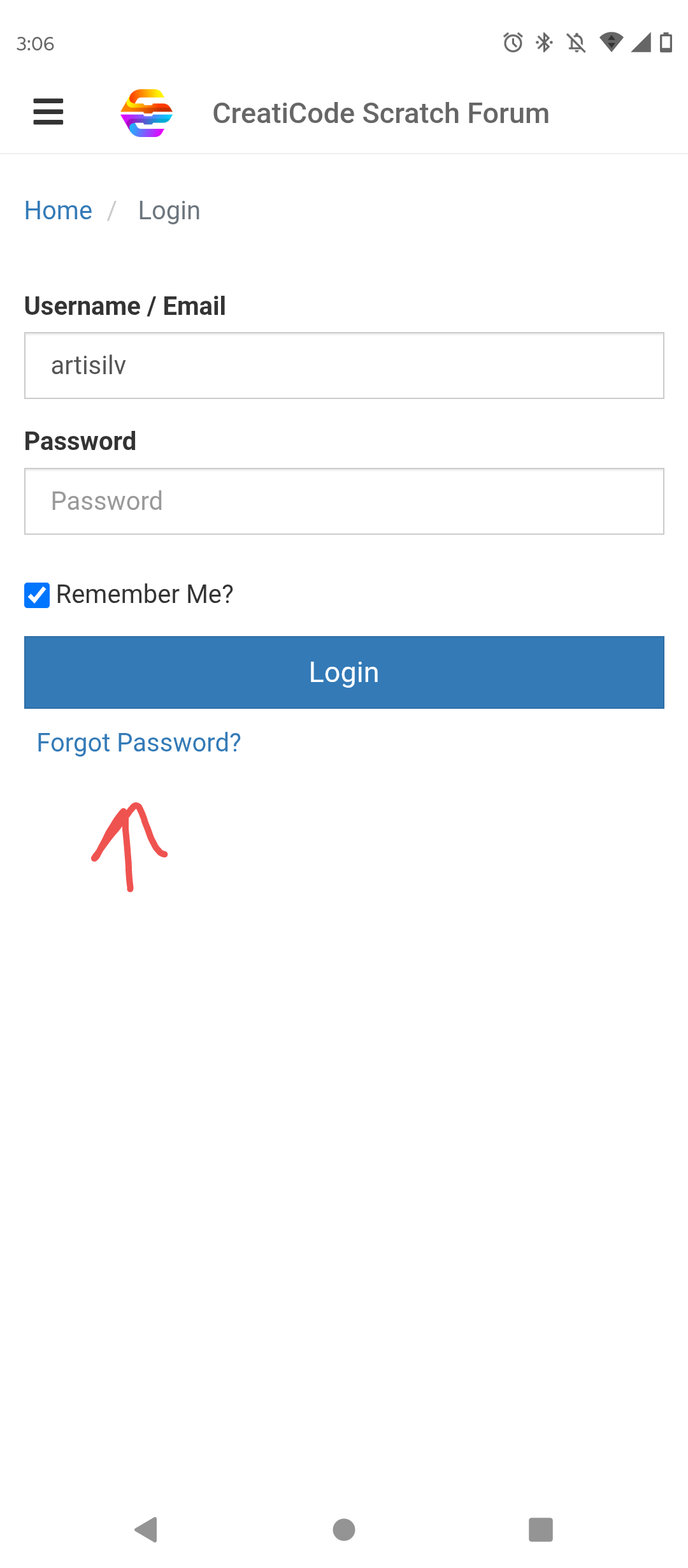
Task: Tap the Wi-Fi signal status icon
Action: tap(611, 43)
